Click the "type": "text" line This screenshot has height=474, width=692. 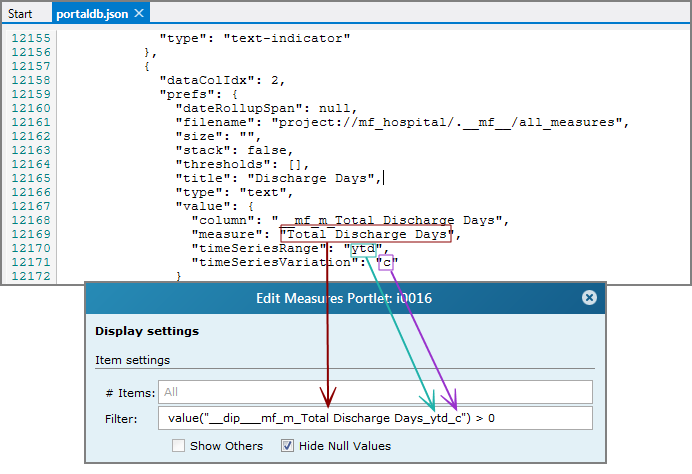tap(234, 192)
